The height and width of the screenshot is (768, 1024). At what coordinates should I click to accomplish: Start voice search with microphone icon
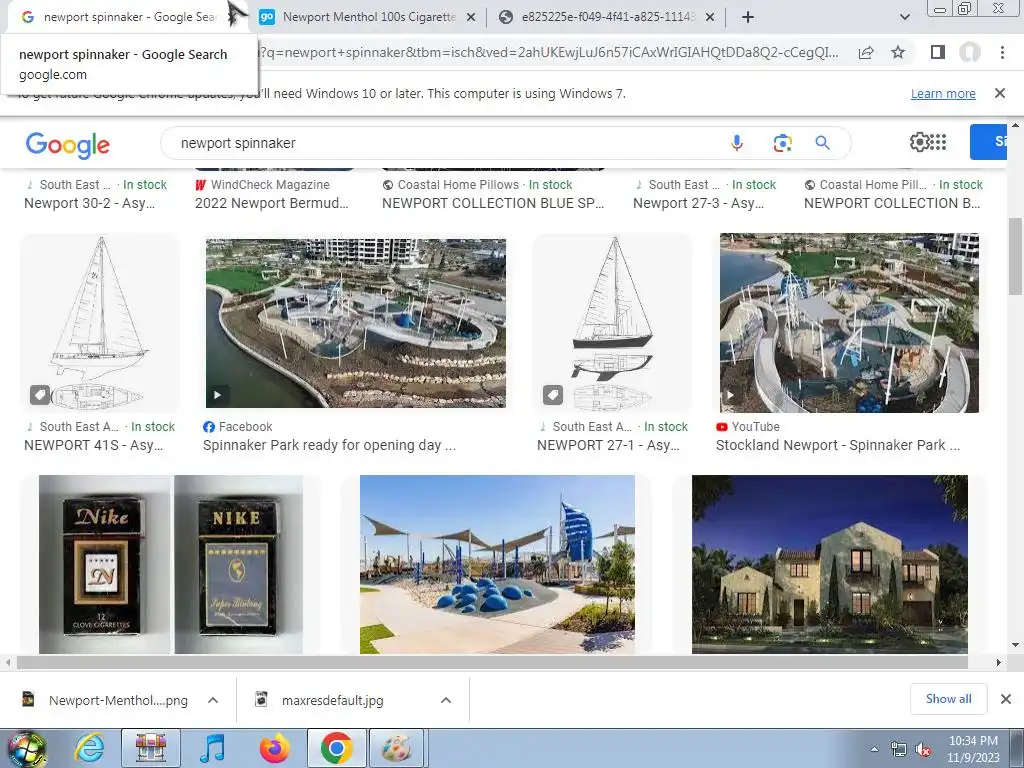(737, 142)
